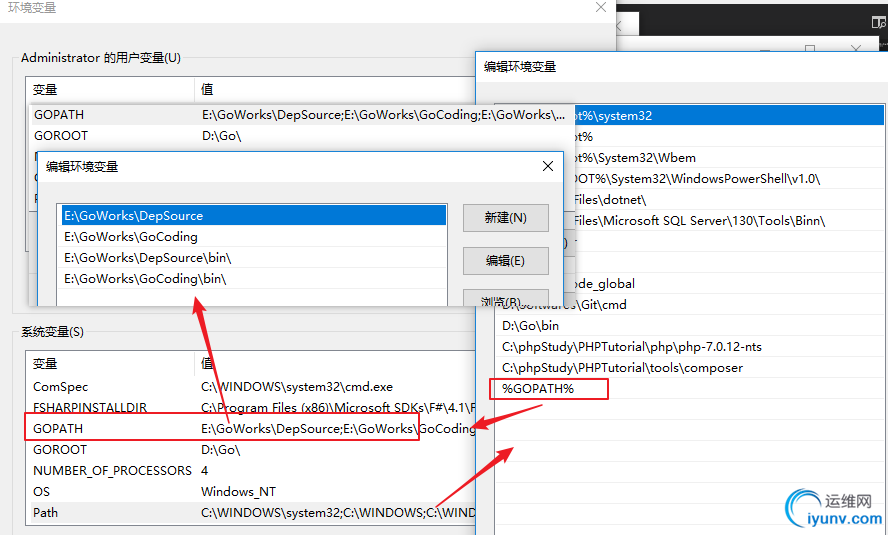The width and height of the screenshot is (888, 535).
Task: Select the Git\cmd path entry
Action: coord(689,305)
